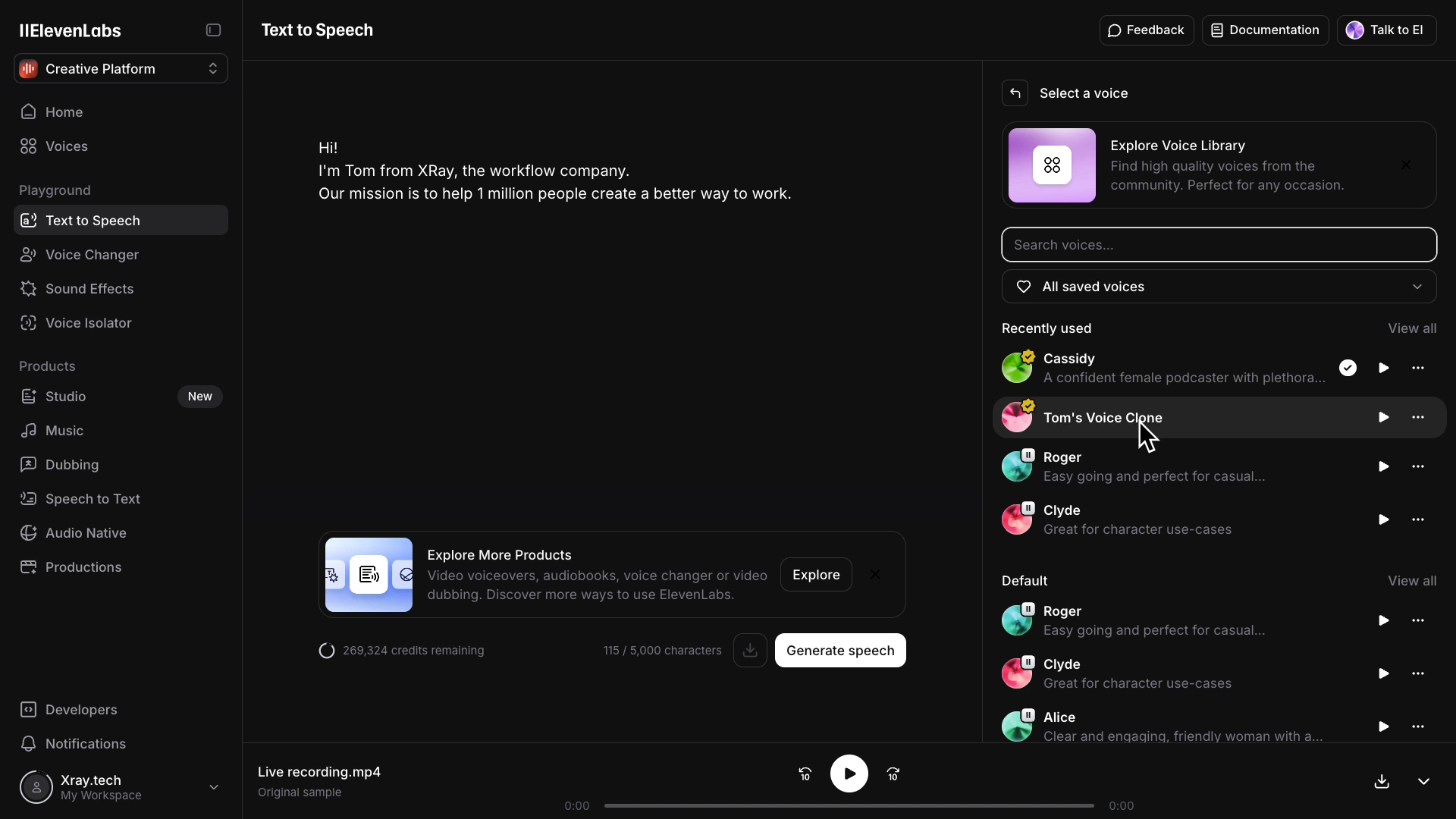Screen dimensions: 1456x819
Task: Download the Live recording audio
Action: [x=1382, y=782]
